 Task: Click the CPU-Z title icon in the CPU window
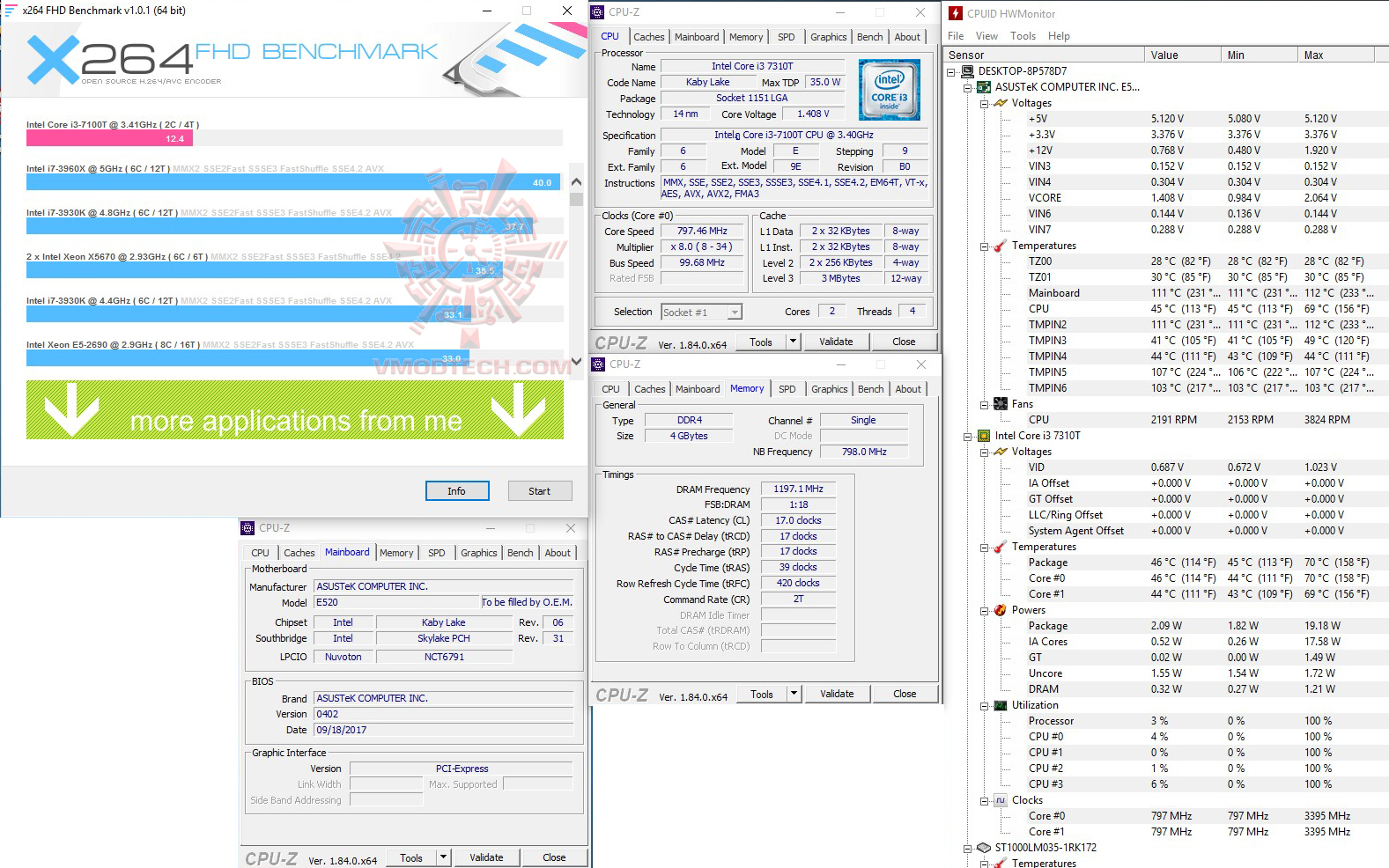pos(598,11)
